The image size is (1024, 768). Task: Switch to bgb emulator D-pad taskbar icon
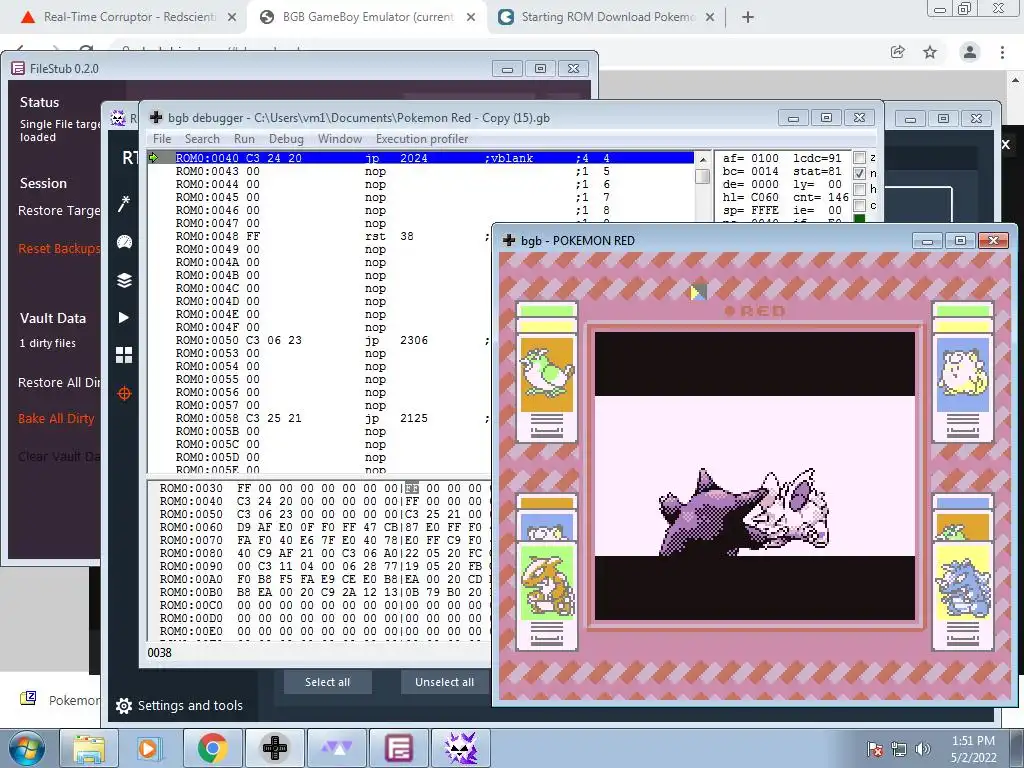274,748
